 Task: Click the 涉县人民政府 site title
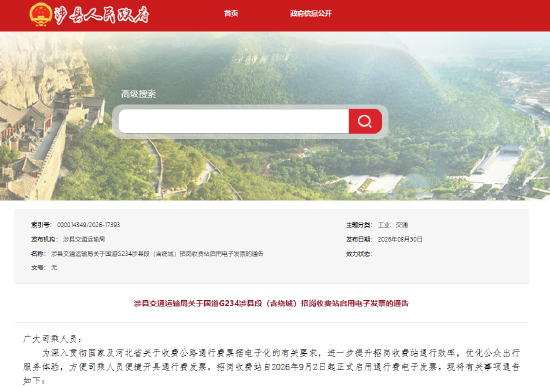click(102, 15)
